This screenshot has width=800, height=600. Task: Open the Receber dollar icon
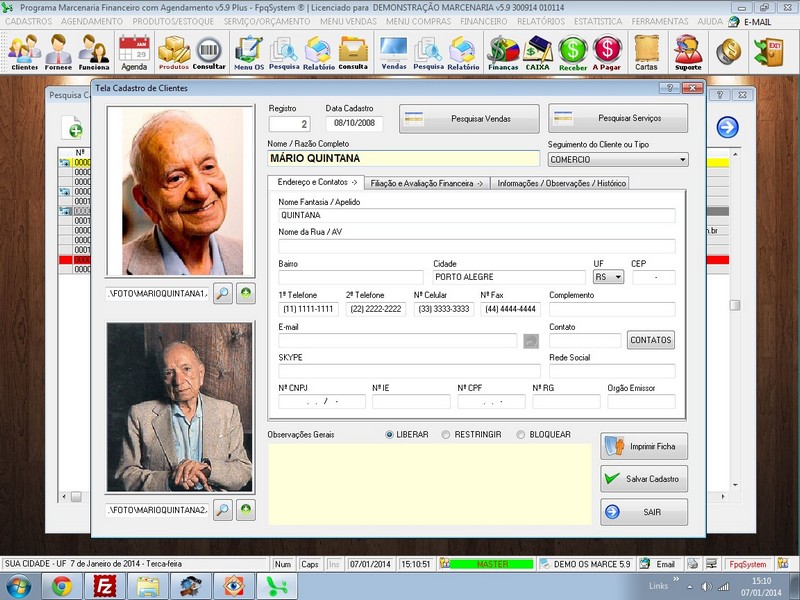click(572, 50)
